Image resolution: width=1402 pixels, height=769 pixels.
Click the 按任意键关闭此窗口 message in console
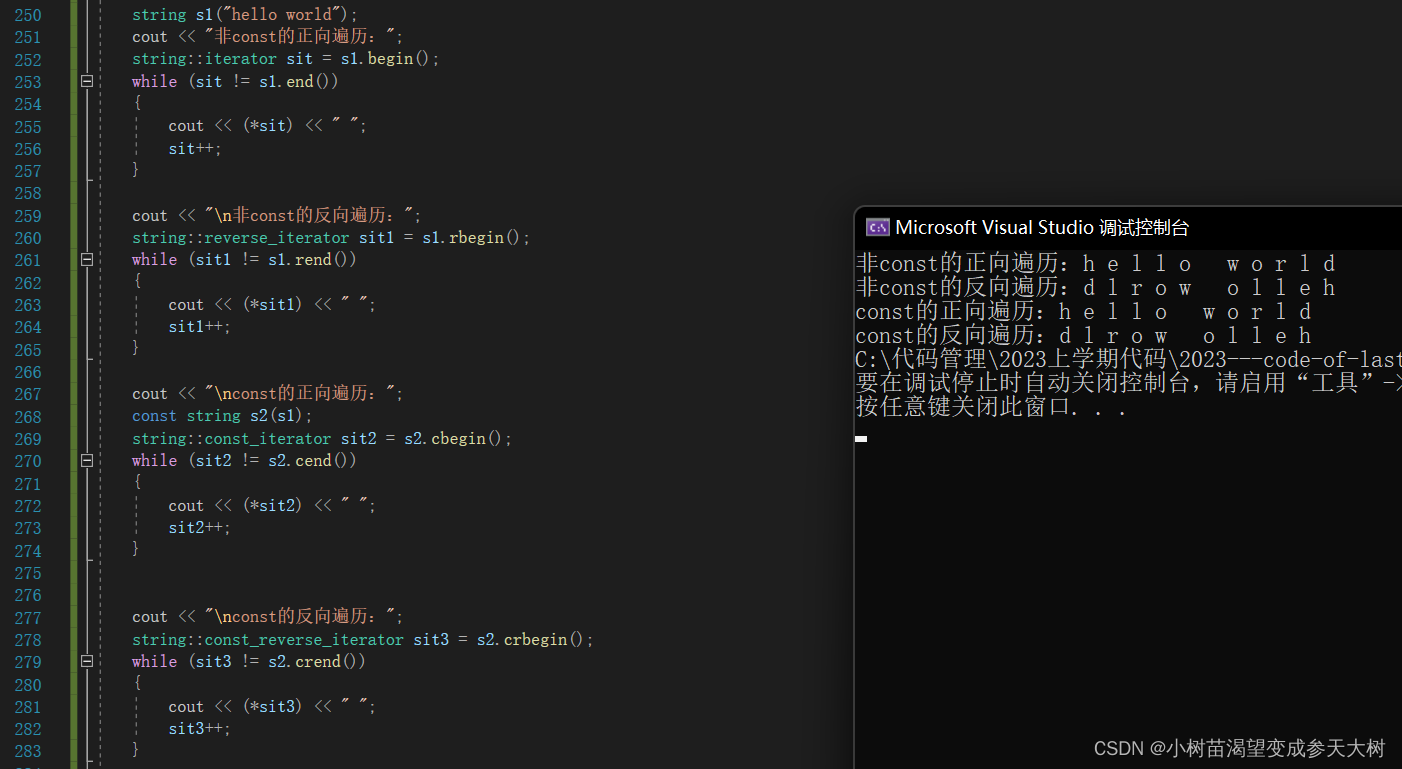point(992,408)
